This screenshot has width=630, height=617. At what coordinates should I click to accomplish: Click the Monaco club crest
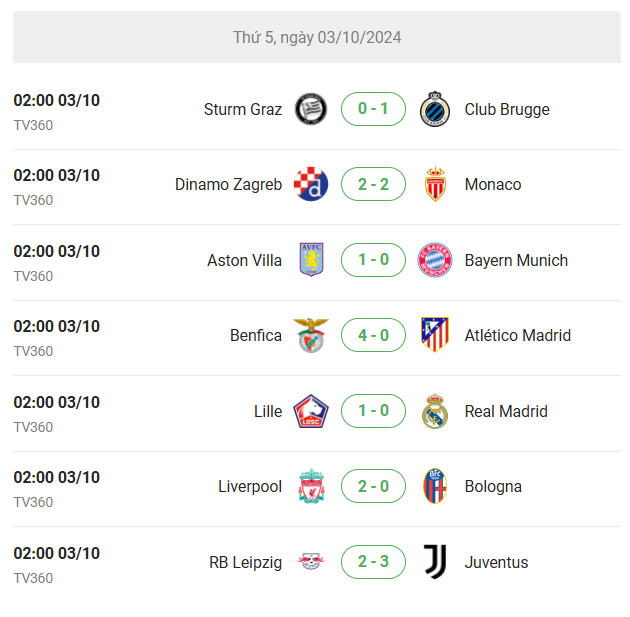[x=435, y=184]
